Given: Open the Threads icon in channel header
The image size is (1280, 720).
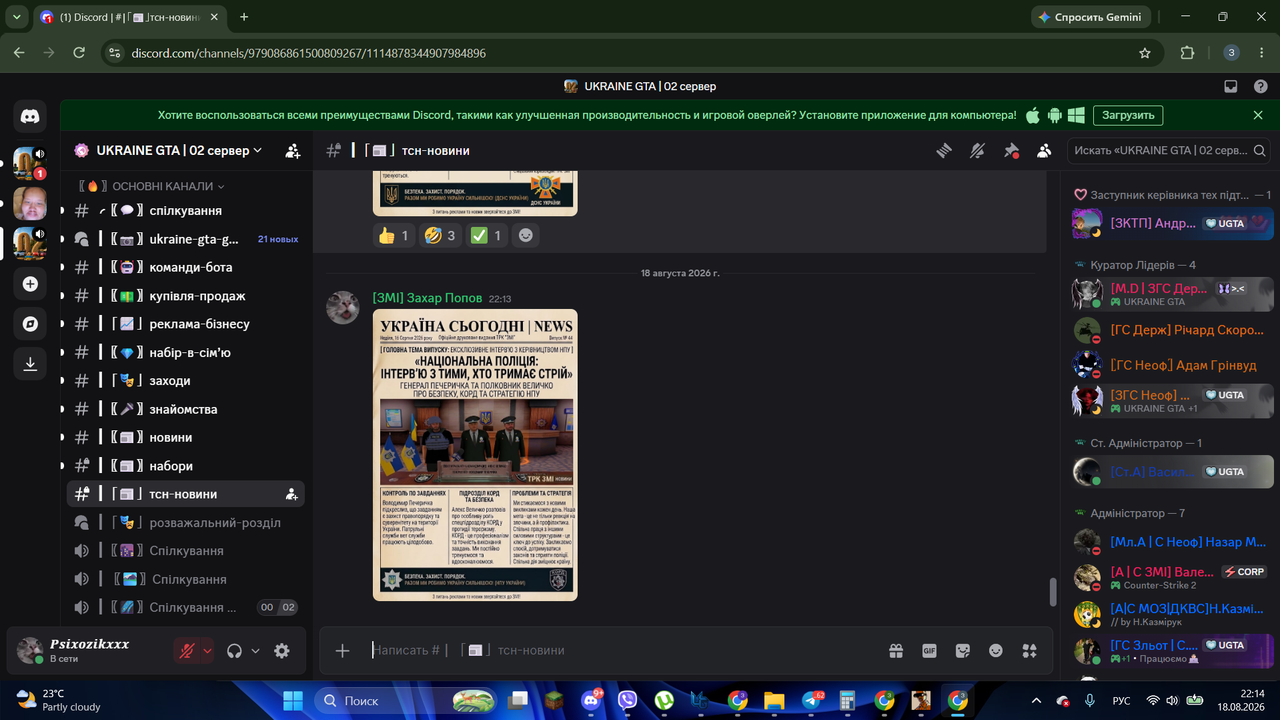Looking at the screenshot, I should click(x=943, y=151).
